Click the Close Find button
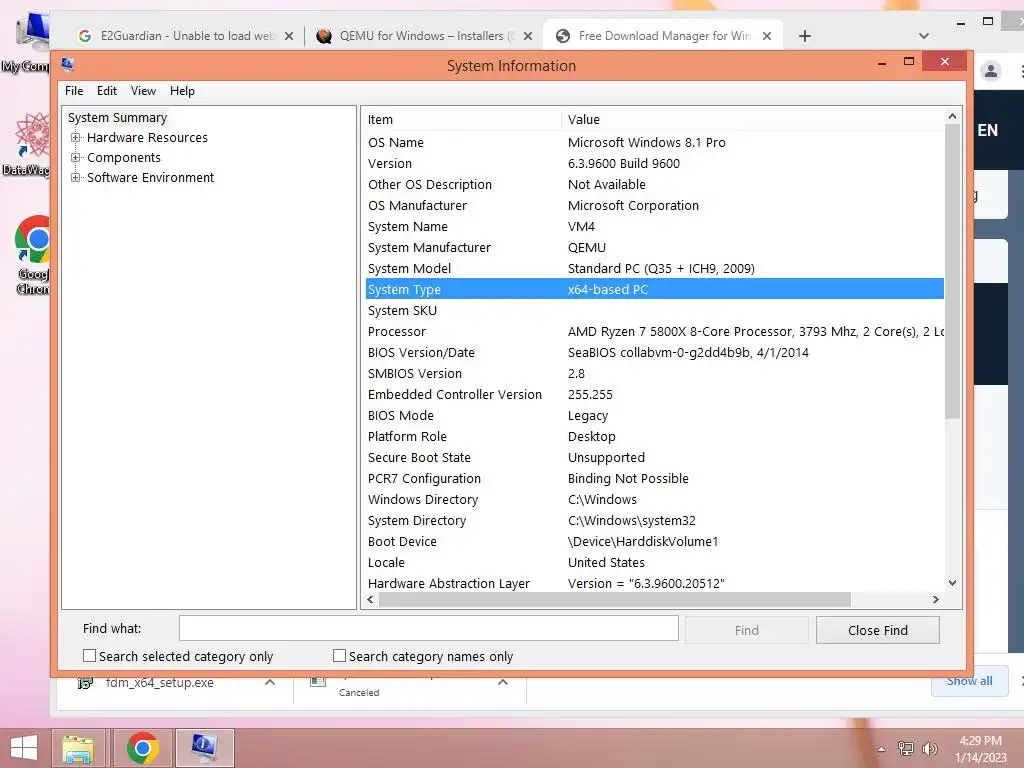Image resolution: width=1024 pixels, height=768 pixels. point(878,630)
